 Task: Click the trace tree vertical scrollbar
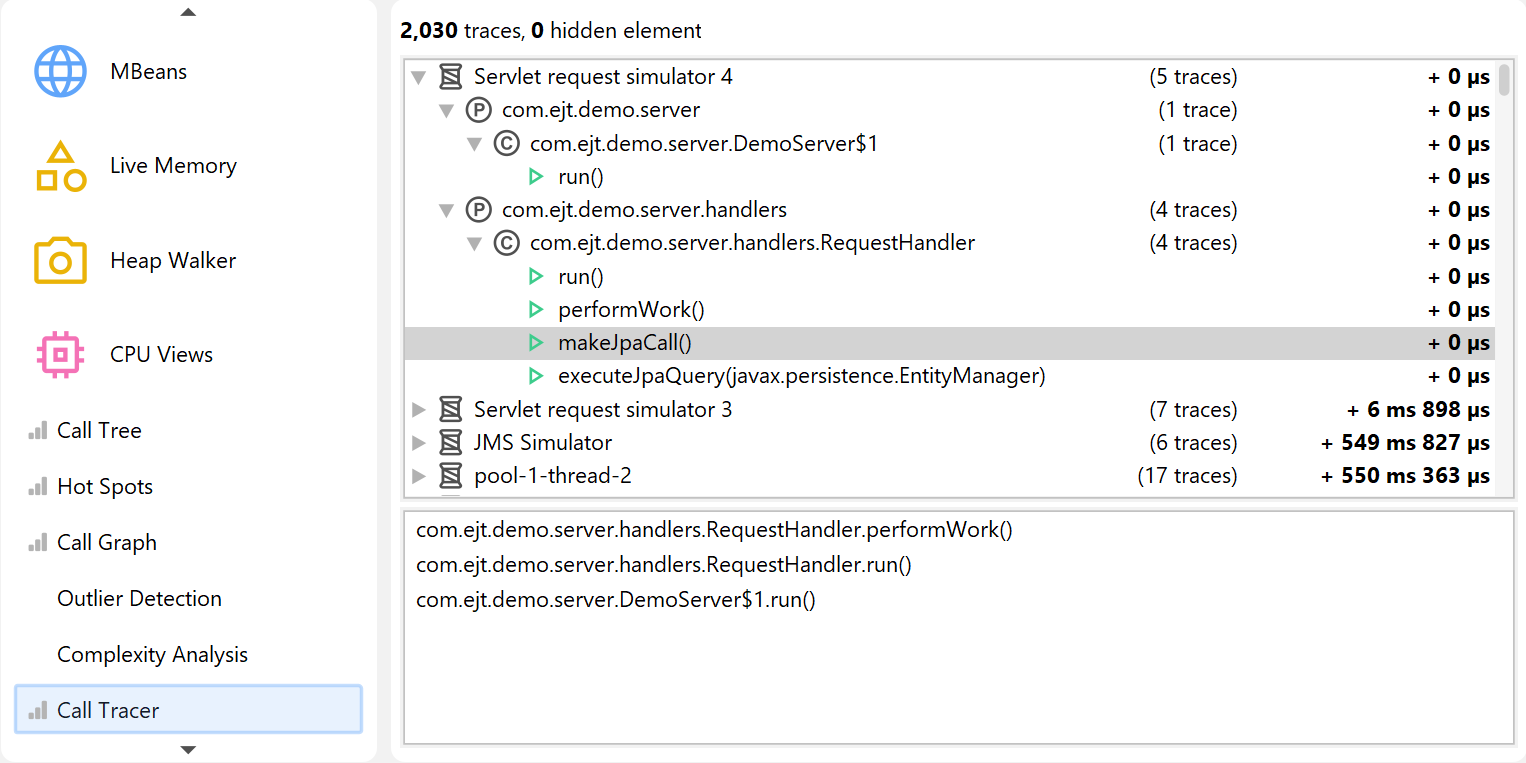click(1504, 80)
